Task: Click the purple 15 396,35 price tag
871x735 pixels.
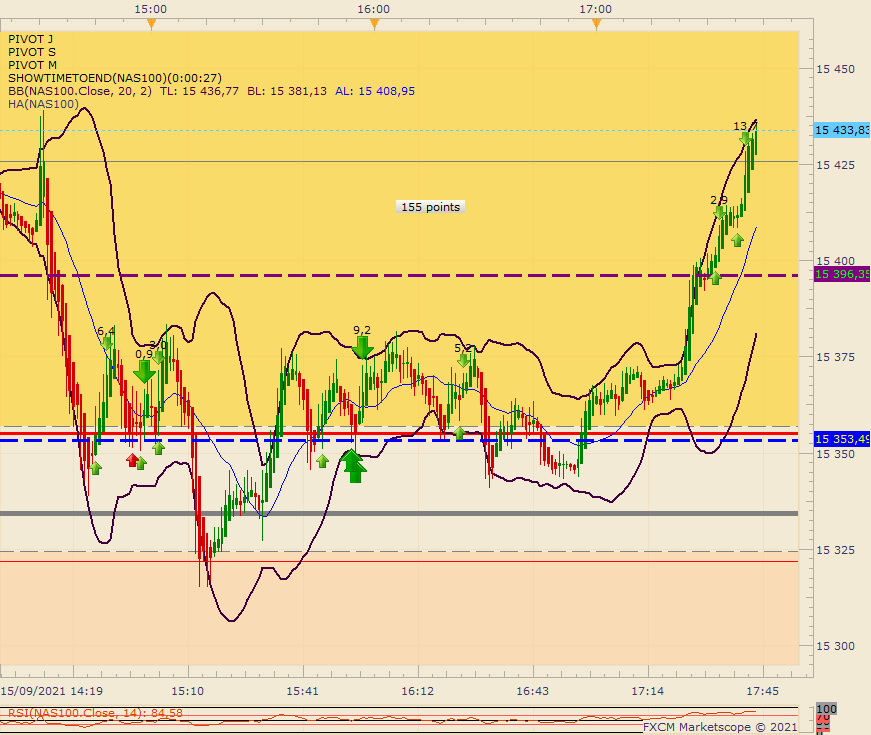Action: pyautogui.click(x=842, y=274)
